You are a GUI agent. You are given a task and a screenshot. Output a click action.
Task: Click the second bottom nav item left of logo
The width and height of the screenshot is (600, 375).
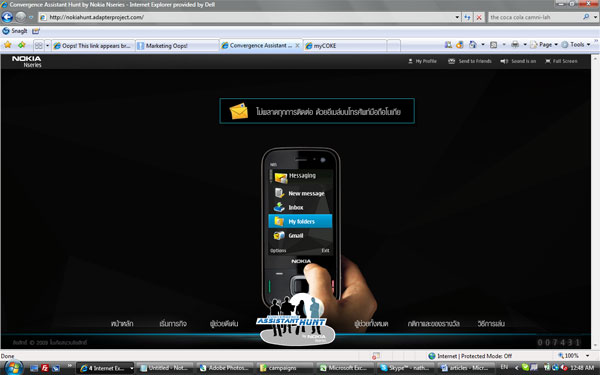pyautogui.click(x=173, y=324)
